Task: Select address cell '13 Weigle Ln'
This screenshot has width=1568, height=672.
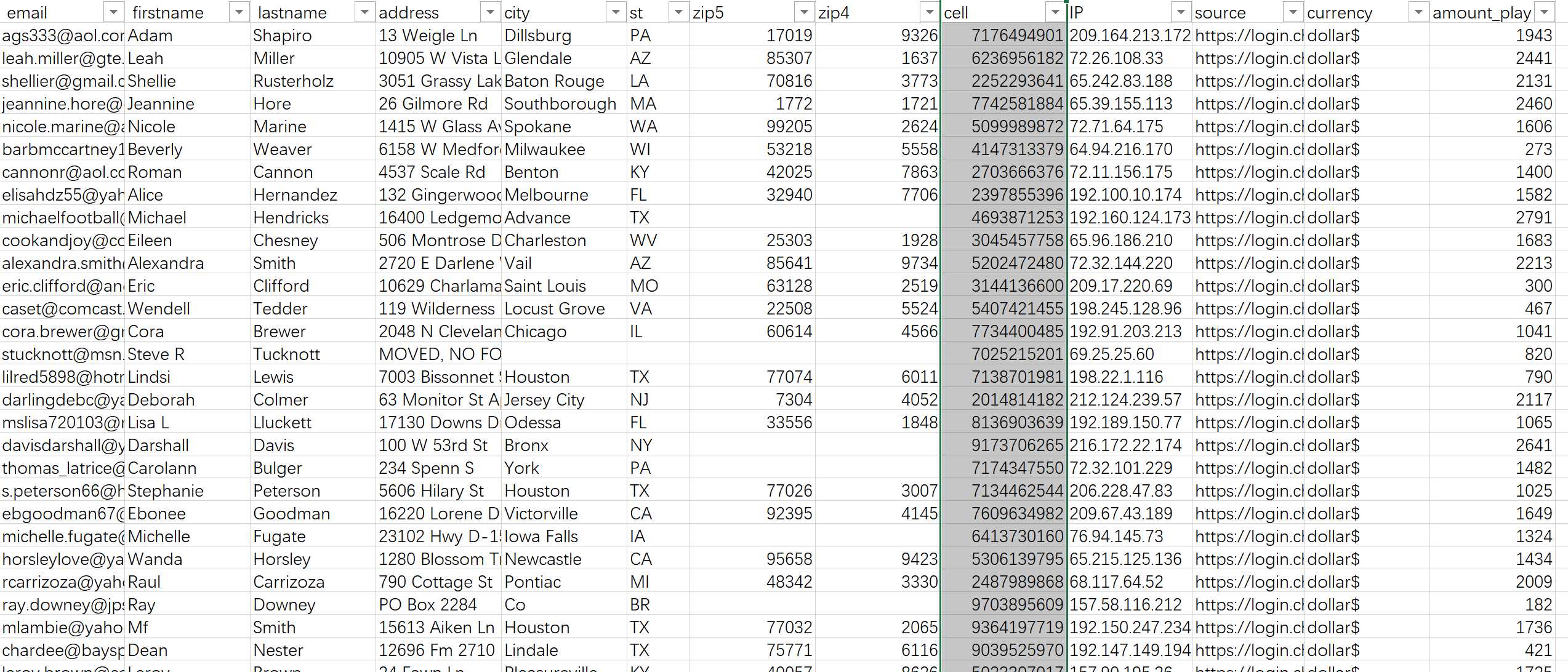Action: click(439, 36)
